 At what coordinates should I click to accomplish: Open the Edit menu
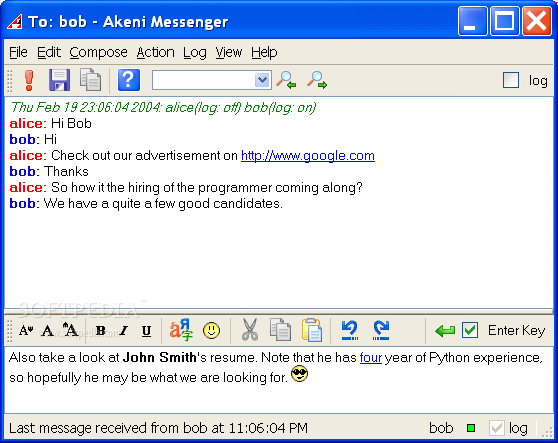click(x=49, y=53)
